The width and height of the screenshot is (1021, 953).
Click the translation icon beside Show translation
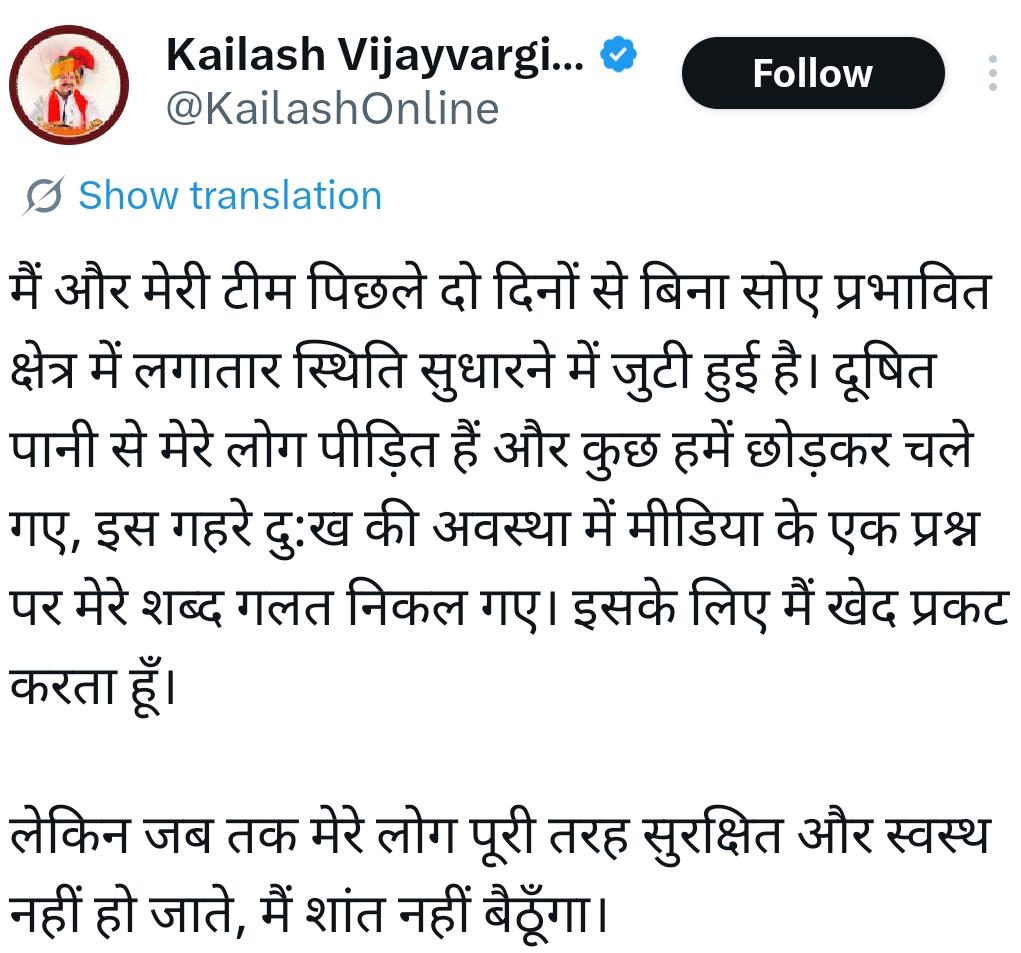click(43, 196)
